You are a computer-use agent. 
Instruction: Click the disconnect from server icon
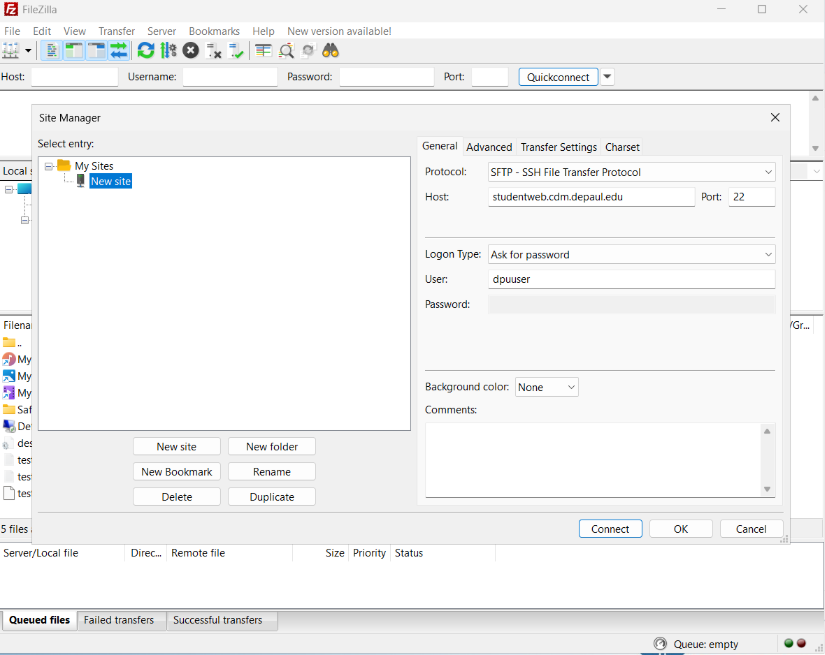pyautogui.click(x=214, y=50)
